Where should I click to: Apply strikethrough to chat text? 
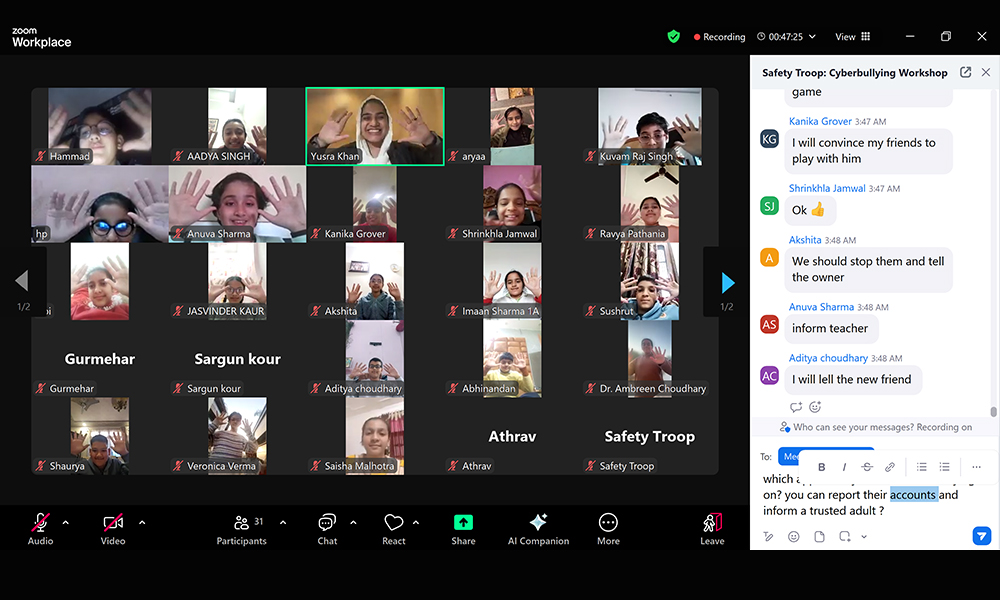(x=867, y=467)
